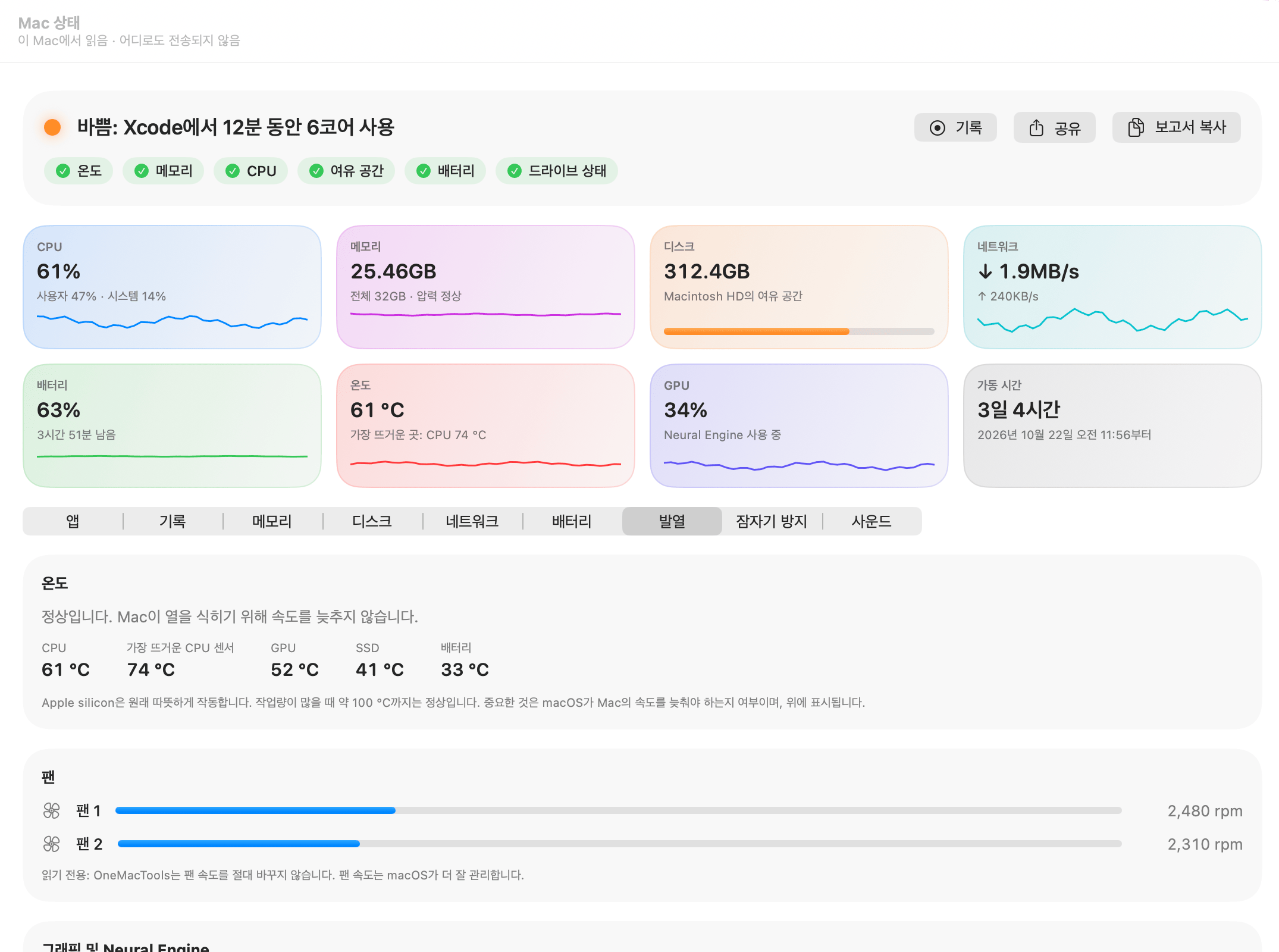Open the 네트워크 1.9MB/s summary card
Screen dimensions: 1279x952
point(1112,287)
